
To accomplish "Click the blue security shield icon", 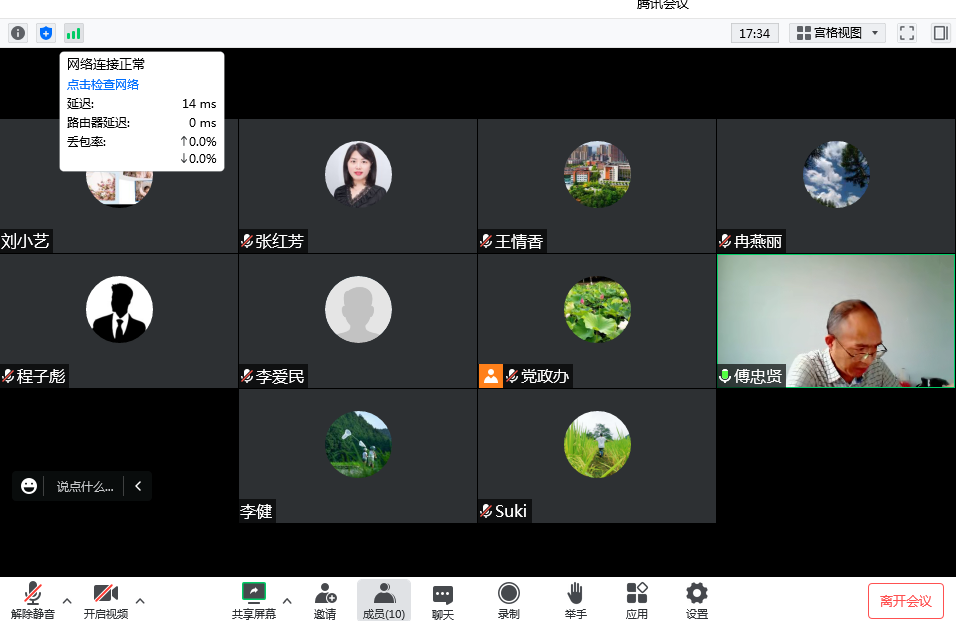I will click(46, 33).
